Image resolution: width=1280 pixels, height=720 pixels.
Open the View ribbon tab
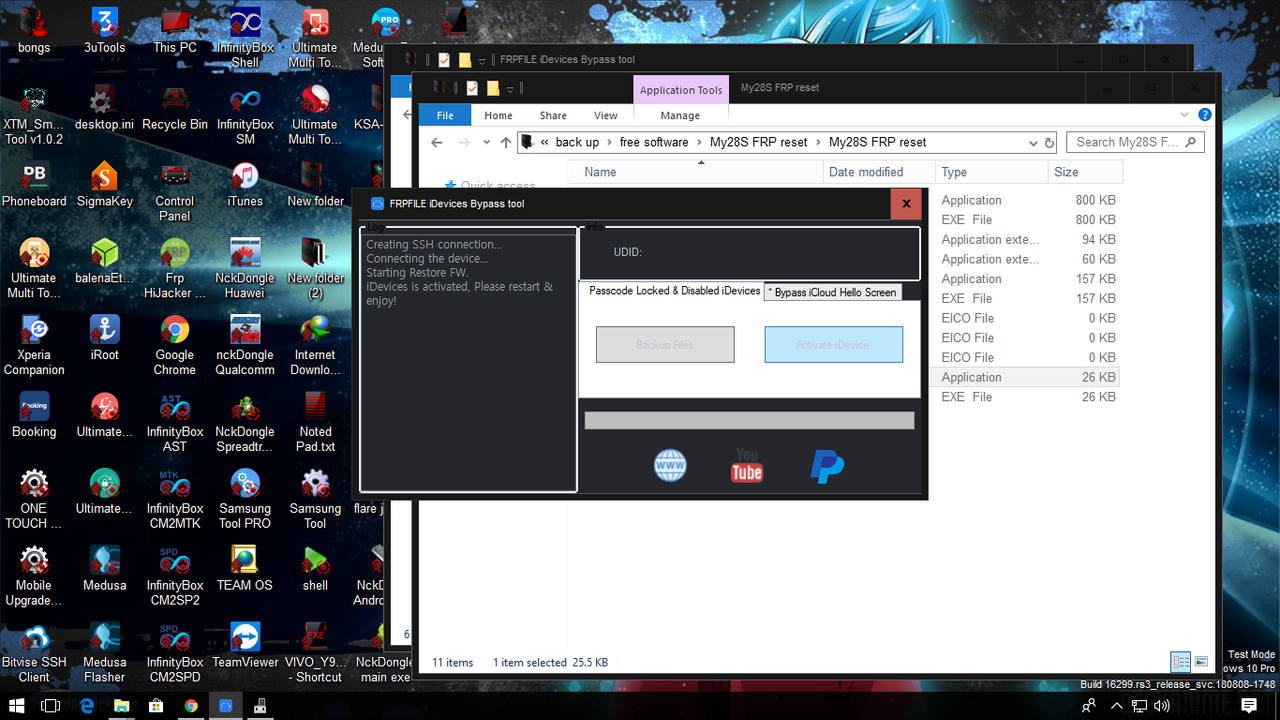point(605,115)
